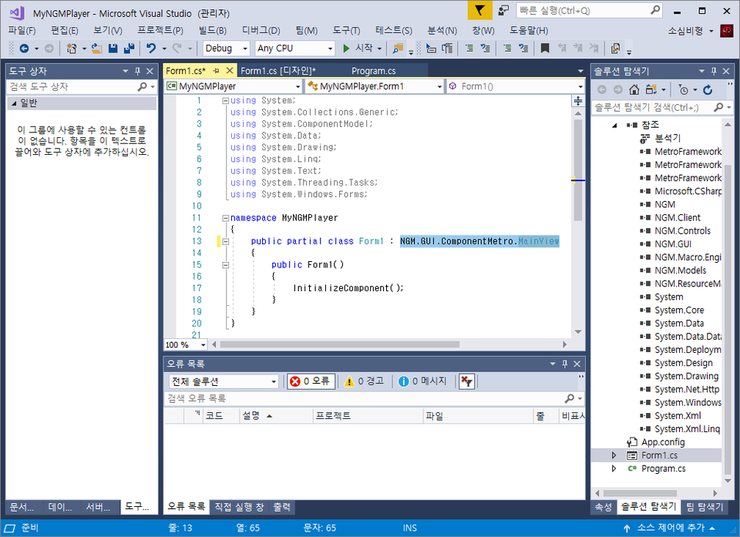
Task: Toggle the 0 메시지 messages filter
Action: (422, 381)
